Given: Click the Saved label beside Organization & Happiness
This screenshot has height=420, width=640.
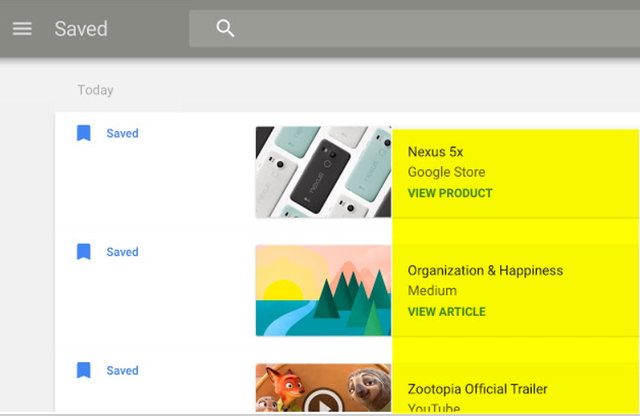Looking at the screenshot, I should coord(122,252).
